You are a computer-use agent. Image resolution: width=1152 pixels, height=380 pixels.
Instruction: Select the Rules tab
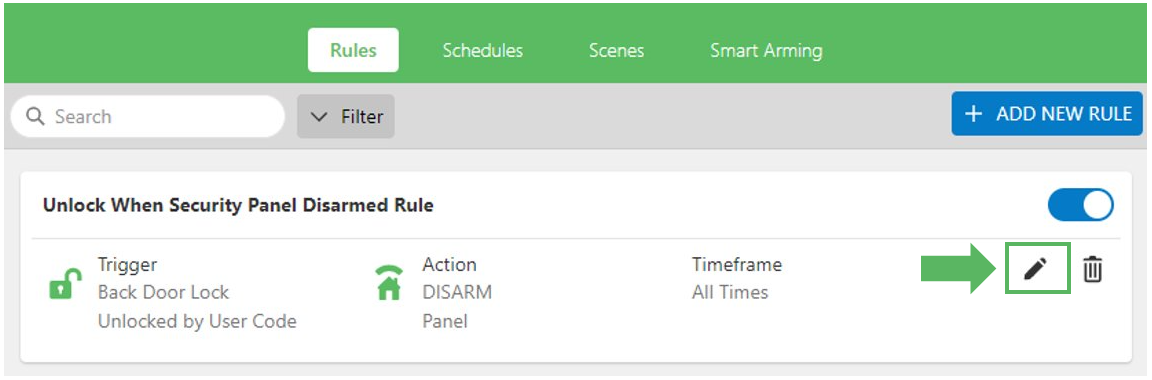tap(353, 50)
